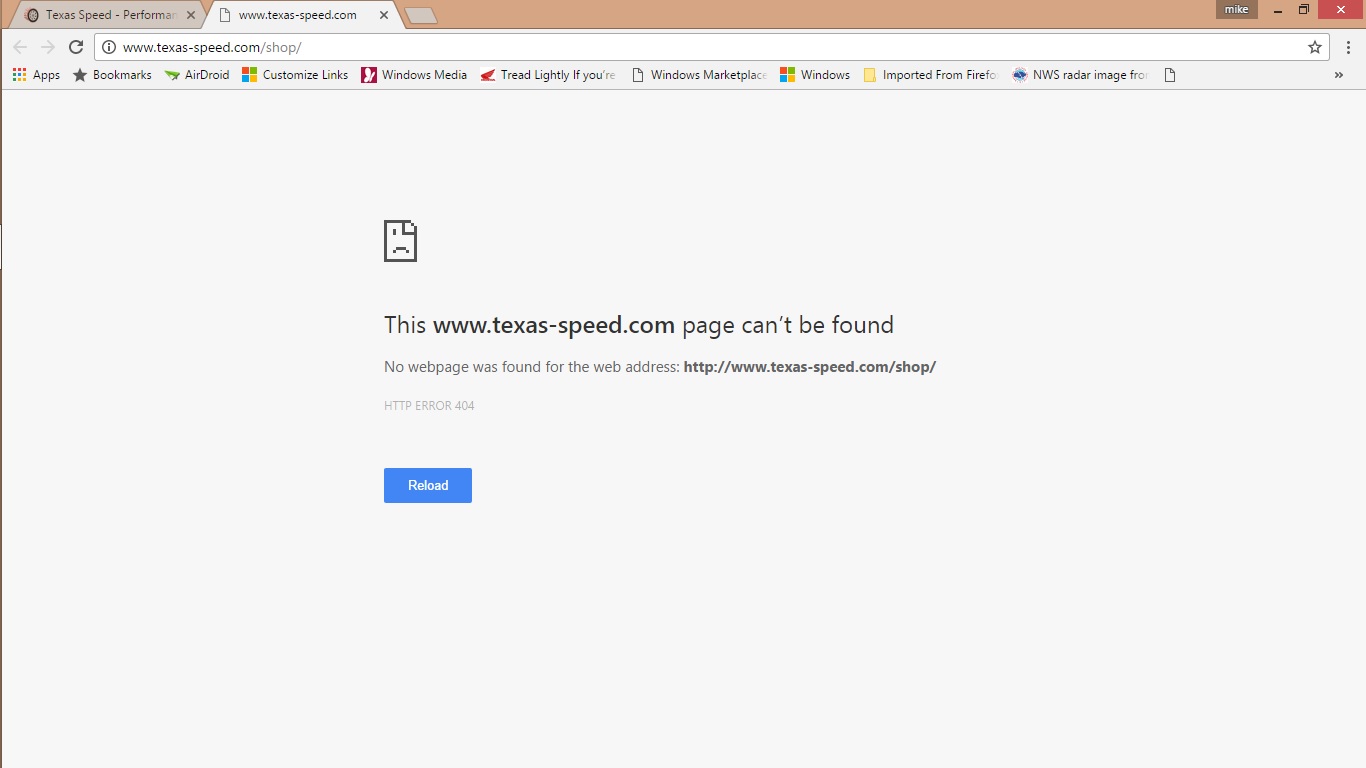This screenshot has height=768, width=1366.
Task: Bookmark this page with the star icon
Action: [x=1315, y=47]
